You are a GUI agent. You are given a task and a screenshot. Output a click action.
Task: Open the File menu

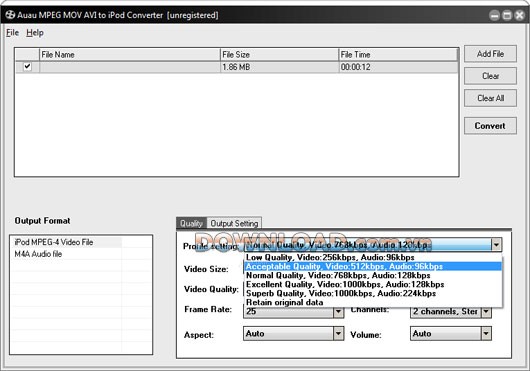[13, 33]
